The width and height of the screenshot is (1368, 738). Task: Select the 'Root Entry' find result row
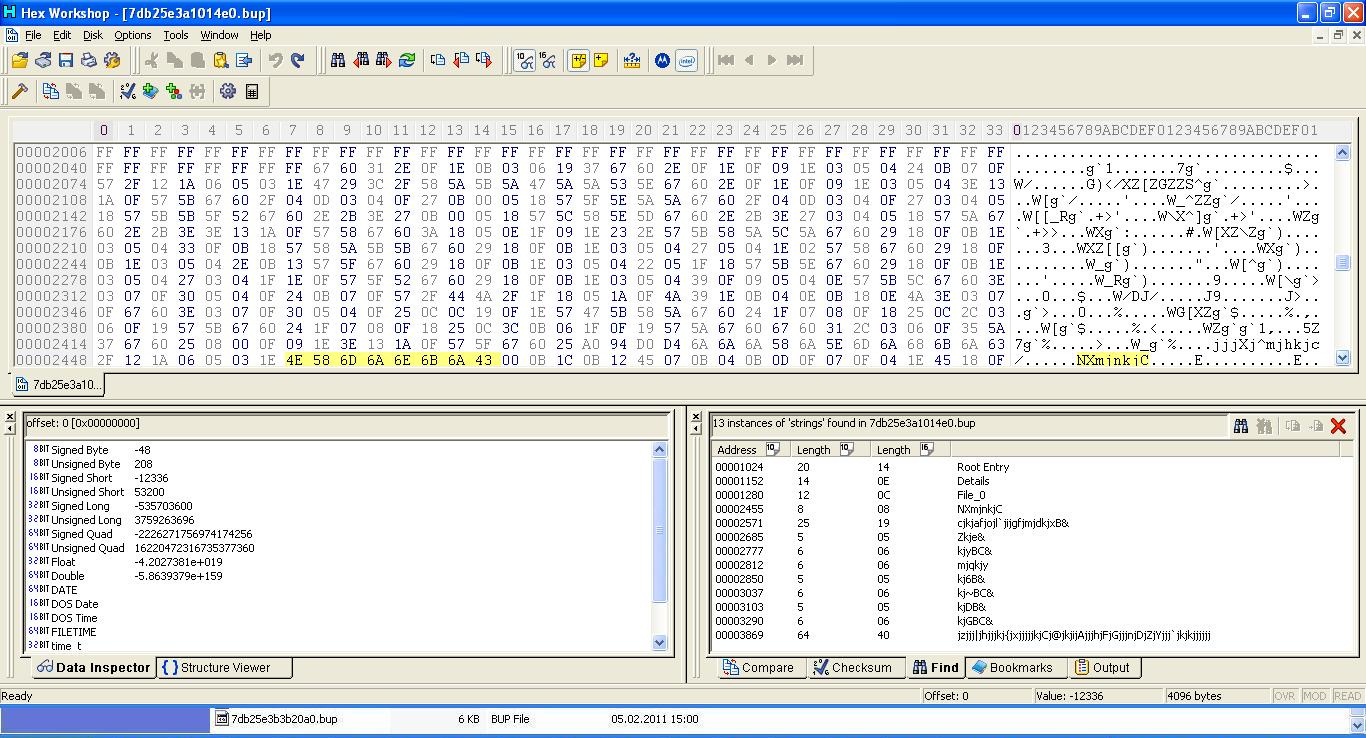(1032, 467)
